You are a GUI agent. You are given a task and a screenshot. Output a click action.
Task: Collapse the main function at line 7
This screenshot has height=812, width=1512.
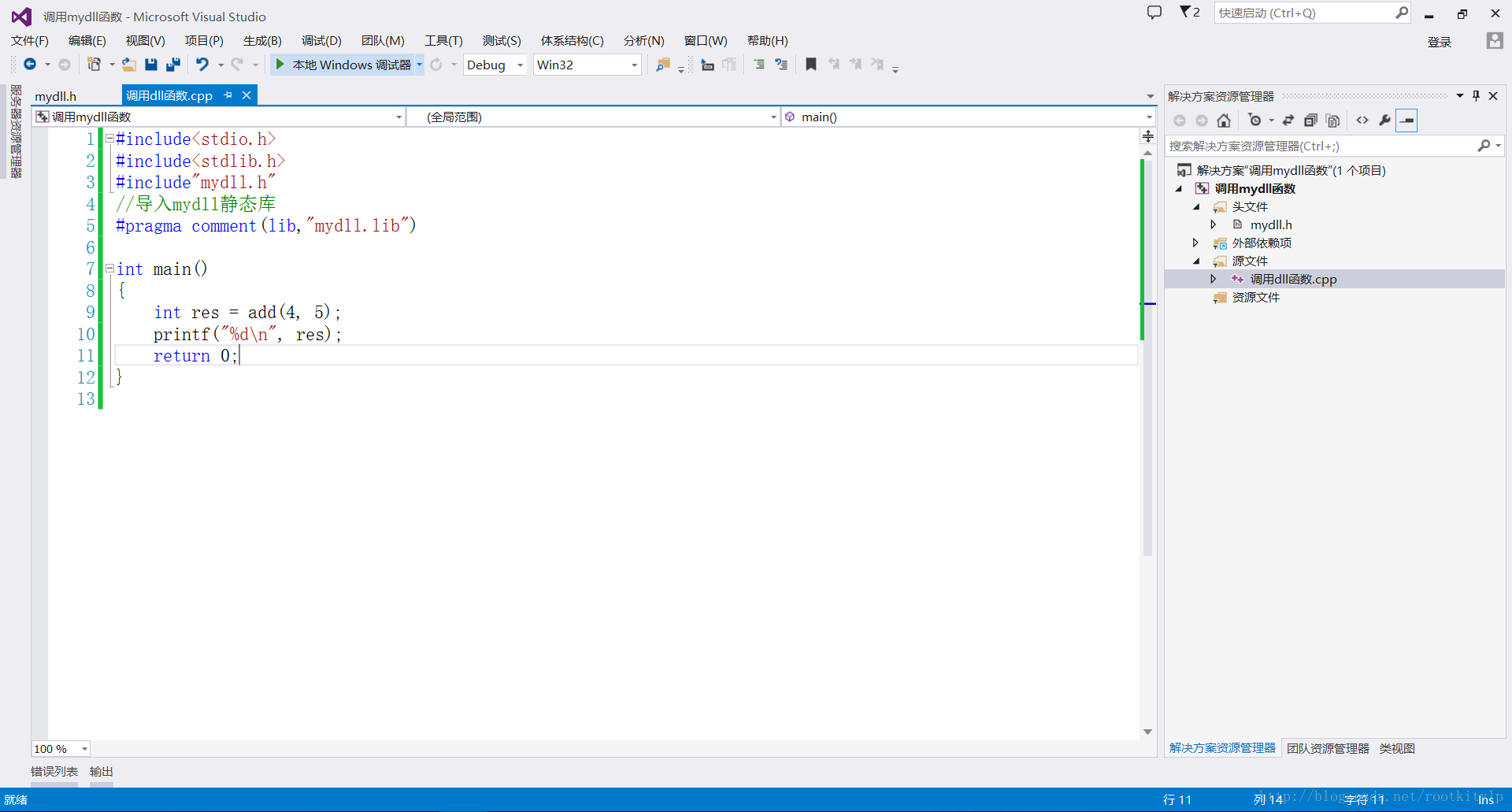tap(109, 269)
